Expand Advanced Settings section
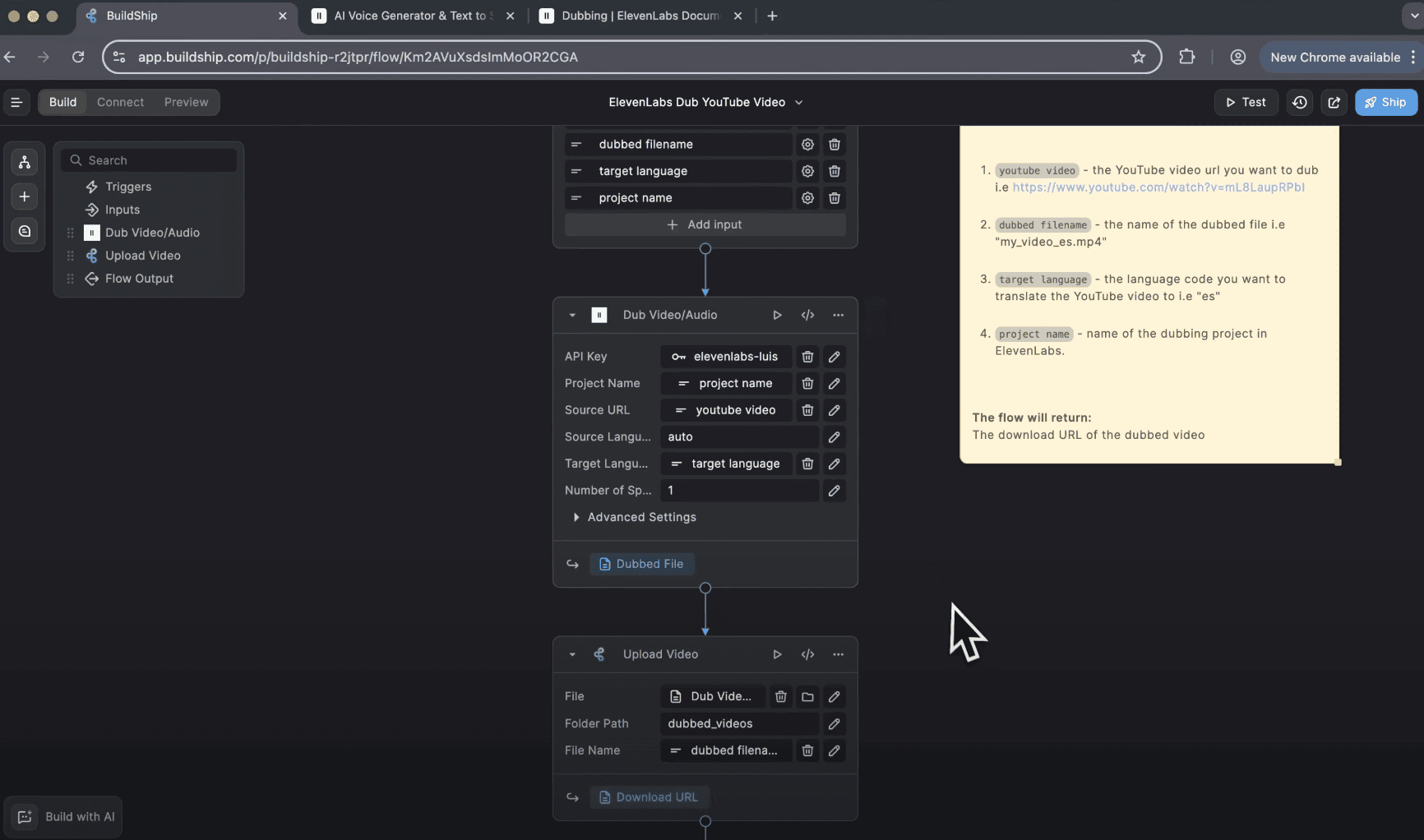The image size is (1424, 840). click(x=634, y=517)
